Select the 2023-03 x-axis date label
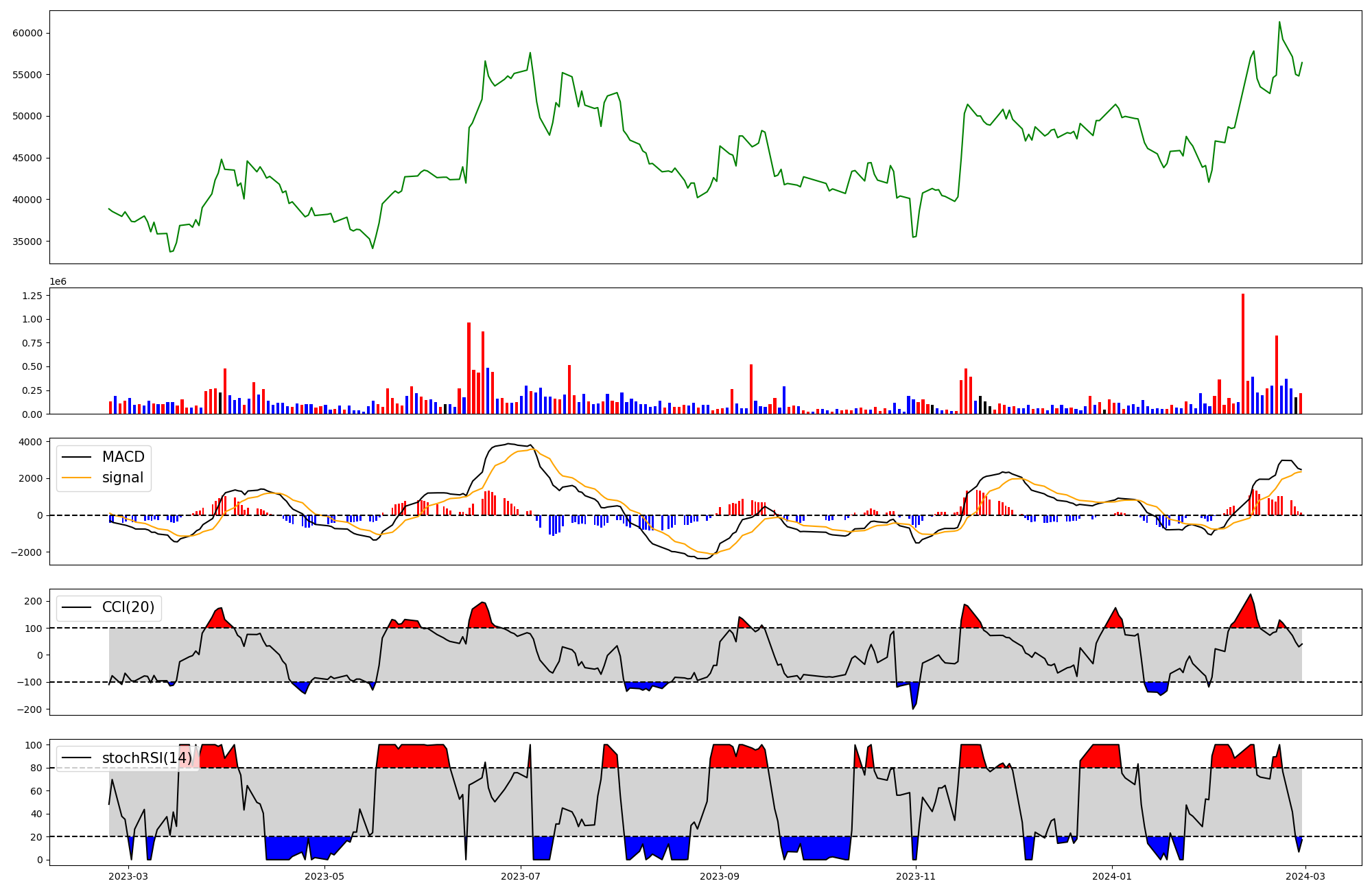Image resolution: width=1372 pixels, height=892 pixels. click(128, 876)
